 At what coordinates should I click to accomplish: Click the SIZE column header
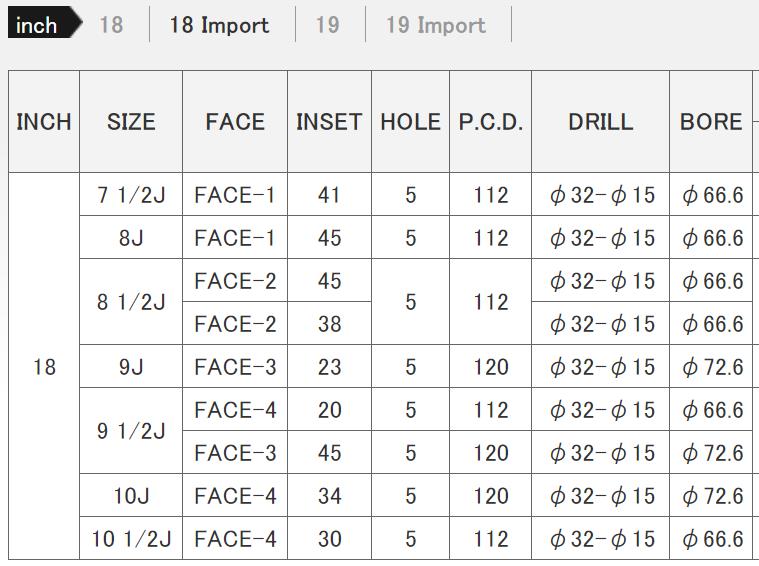[131, 122]
